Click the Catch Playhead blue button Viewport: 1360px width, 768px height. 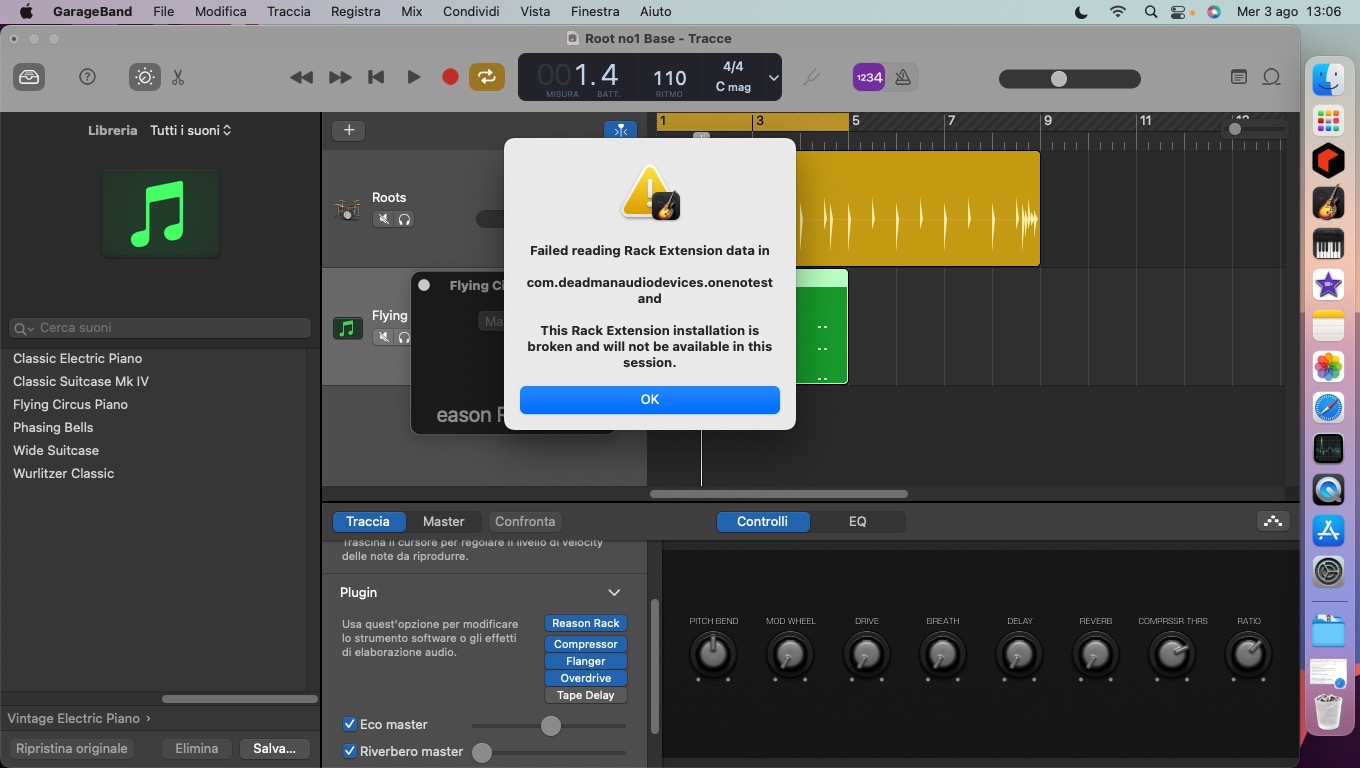tap(621, 130)
